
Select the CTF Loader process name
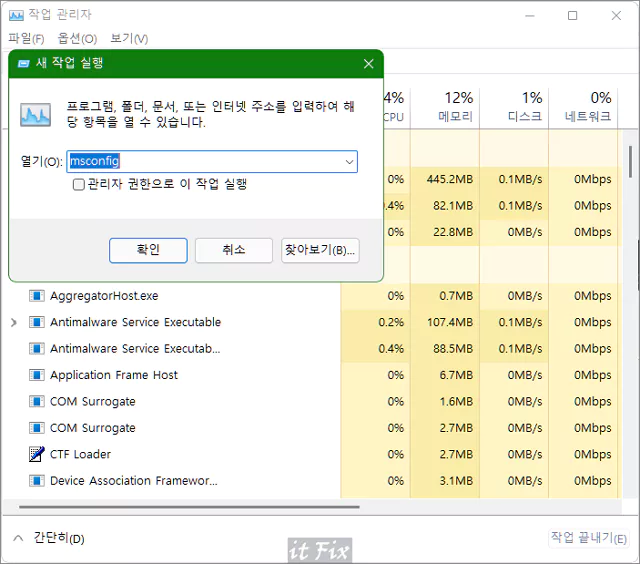tap(80, 454)
